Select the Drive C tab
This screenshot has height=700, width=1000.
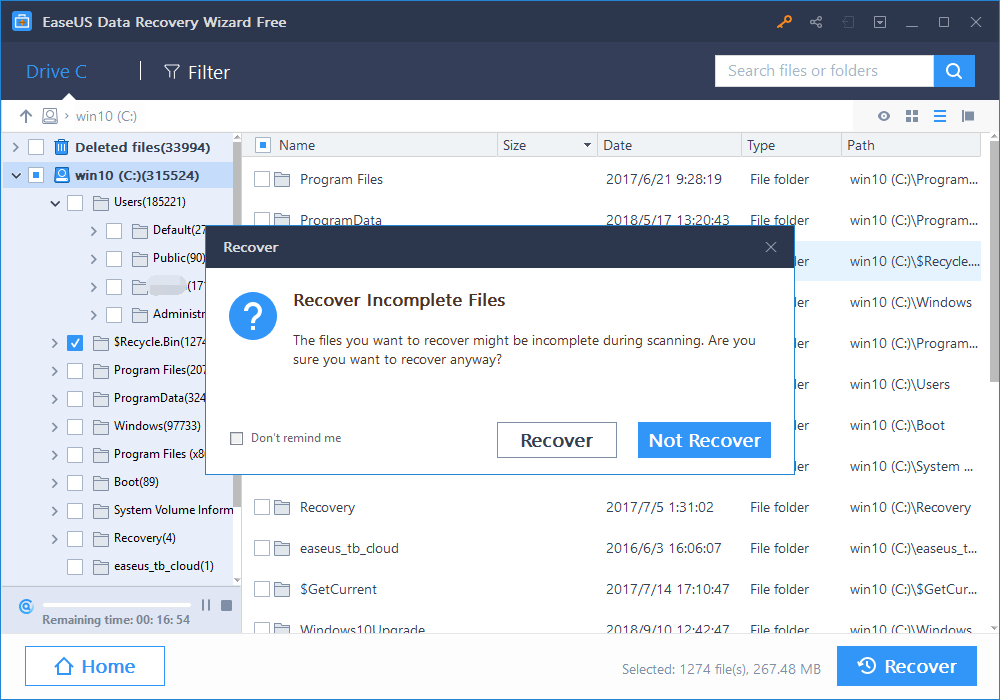(56, 72)
